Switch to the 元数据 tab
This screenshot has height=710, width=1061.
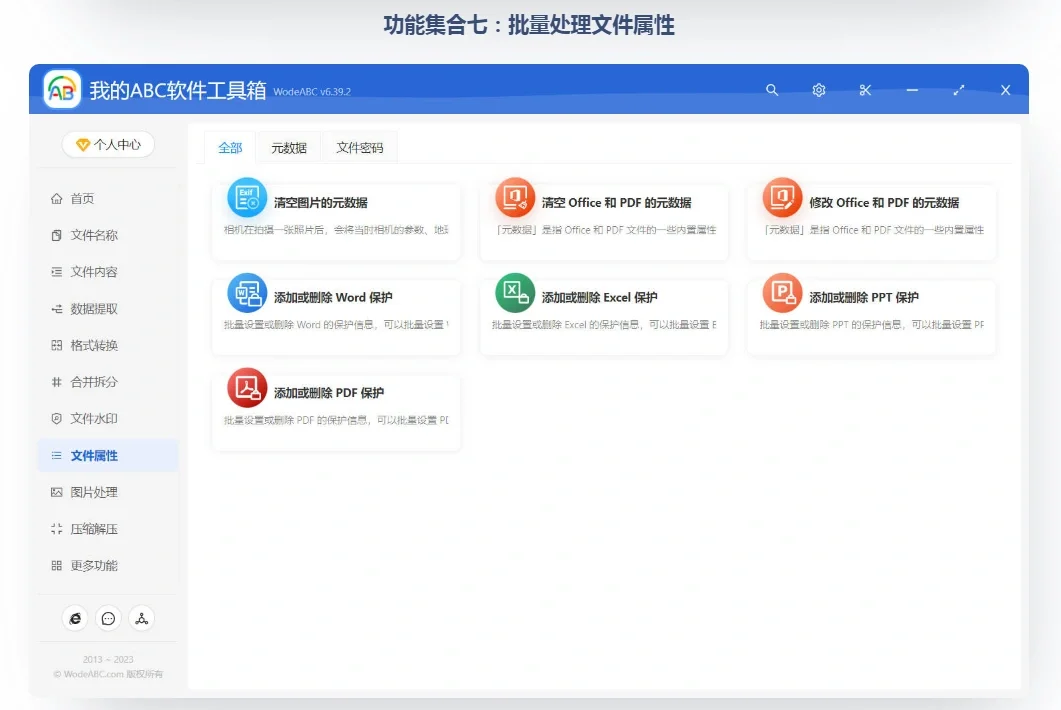click(x=289, y=147)
